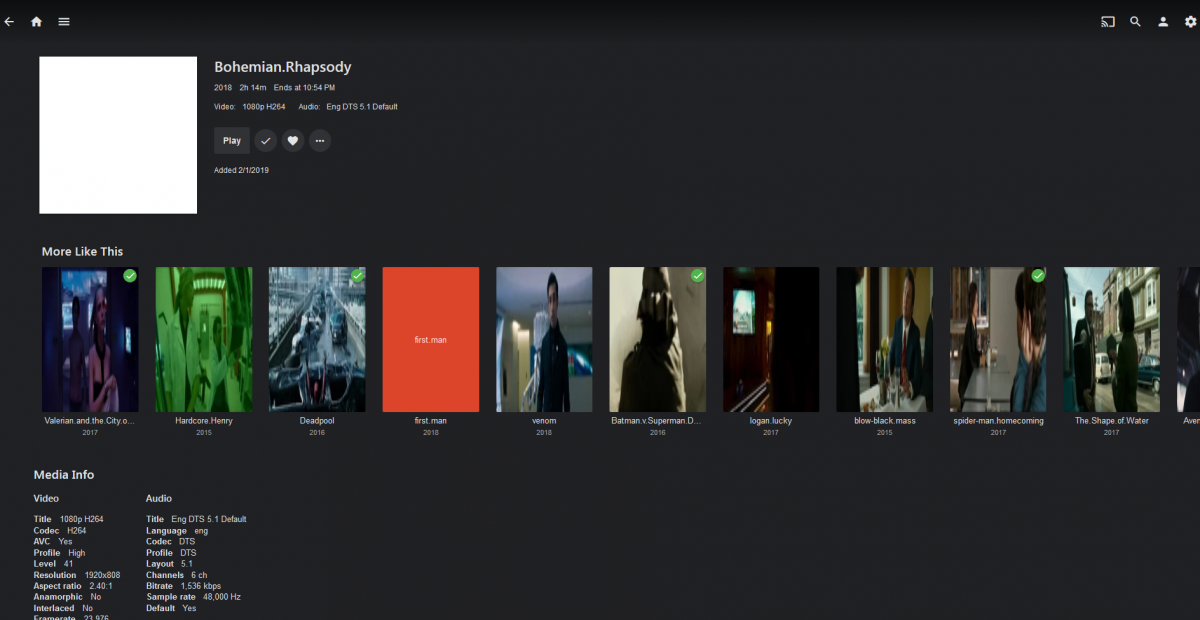Click the More Like This heading
Screen dimensions: 1200x620
click(x=83, y=252)
